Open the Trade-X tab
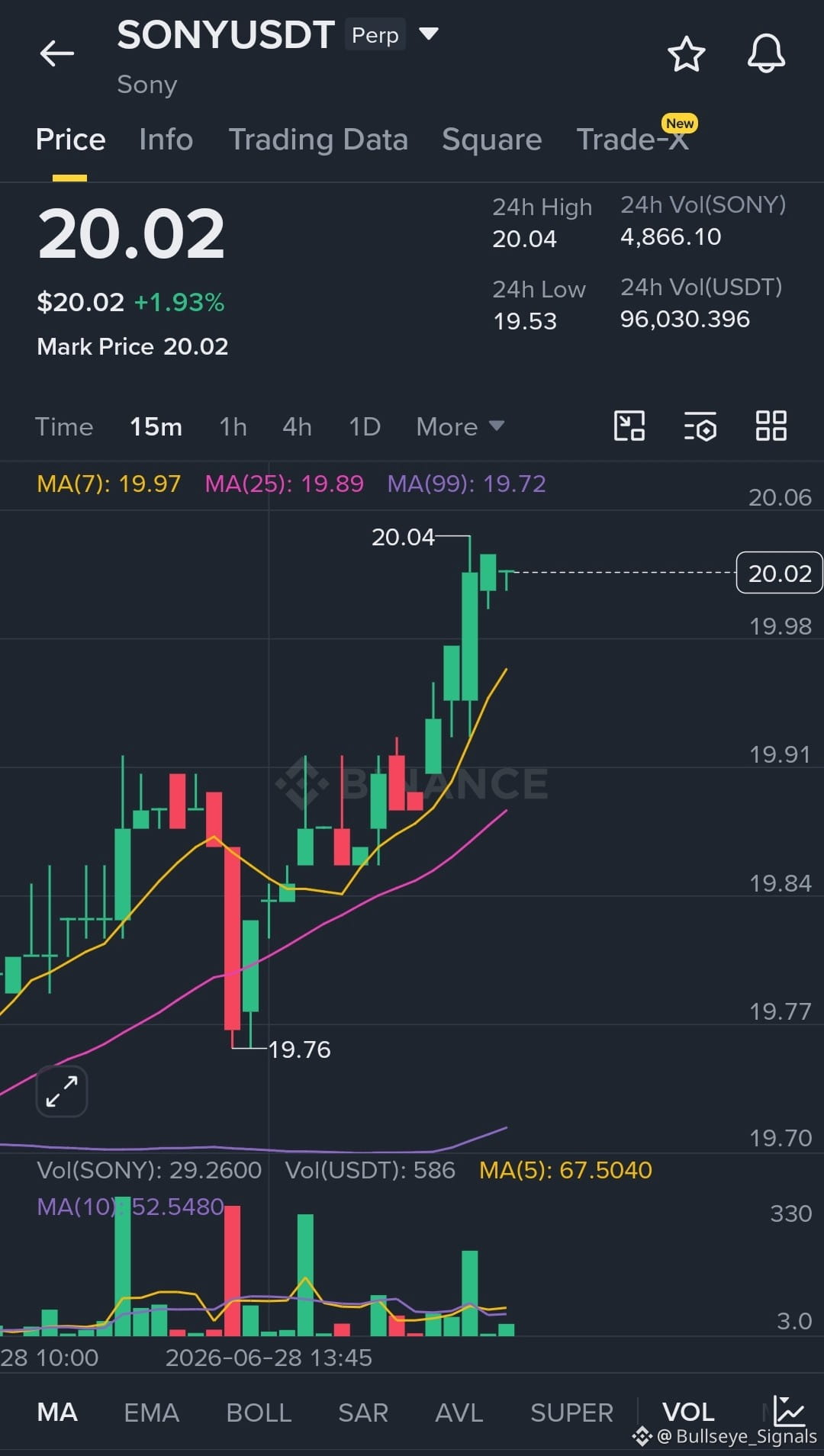824x1456 pixels. coord(632,140)
